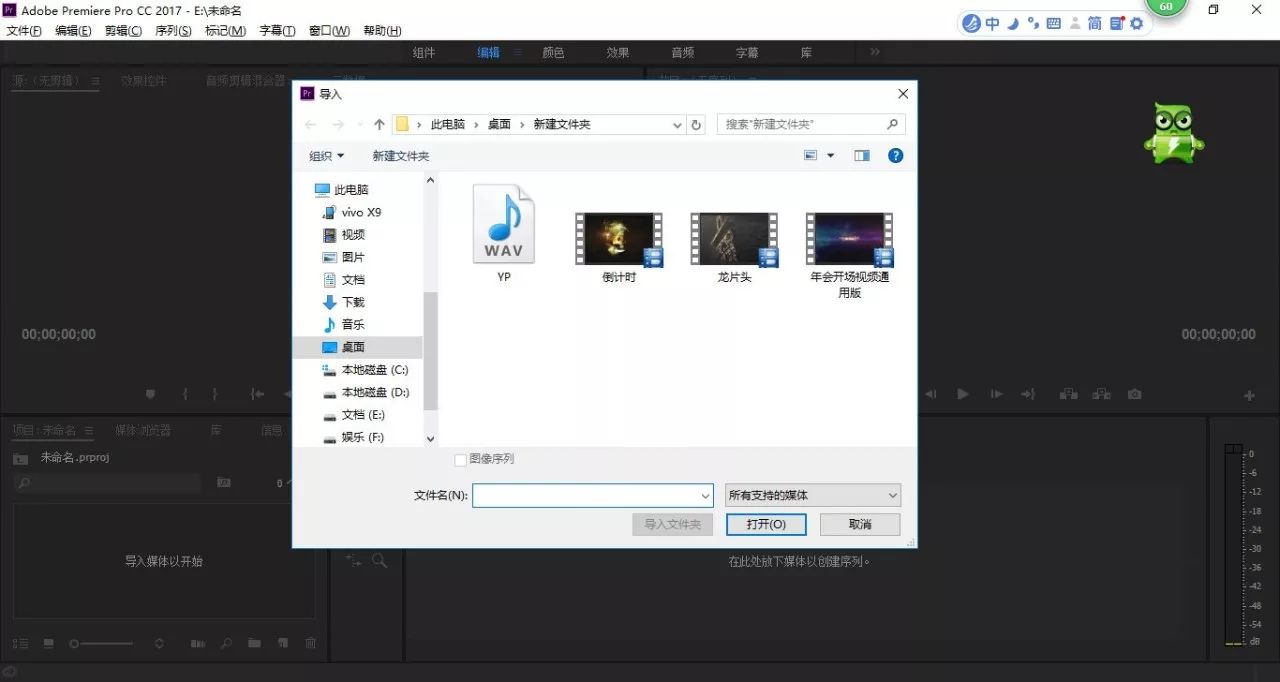This screenshot has height=682, width=1280.
Task: Go up one folder level
Action: 379,125
